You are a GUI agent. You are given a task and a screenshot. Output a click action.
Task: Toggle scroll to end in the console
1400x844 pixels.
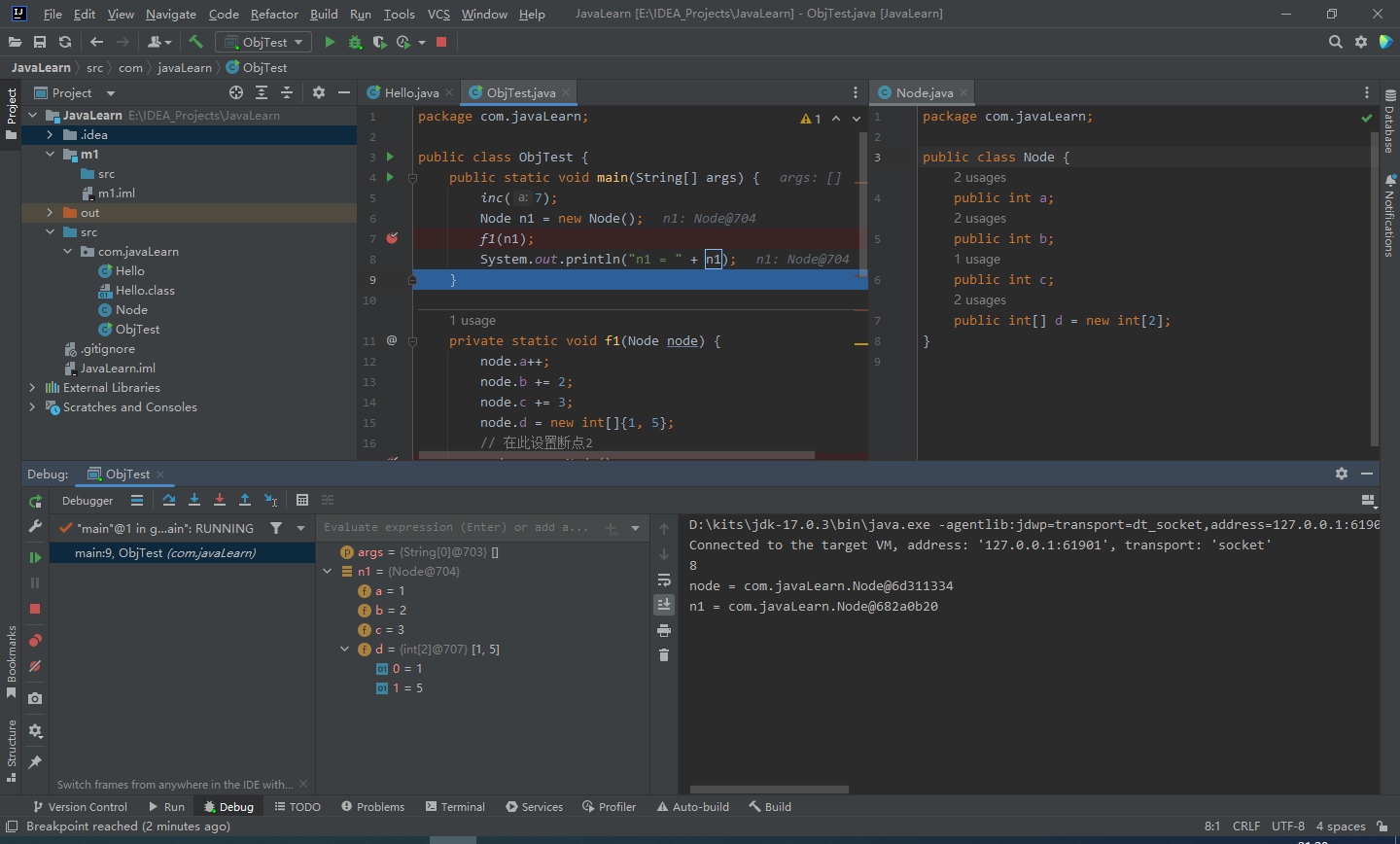pyautogui.click(x=664, y=604)
